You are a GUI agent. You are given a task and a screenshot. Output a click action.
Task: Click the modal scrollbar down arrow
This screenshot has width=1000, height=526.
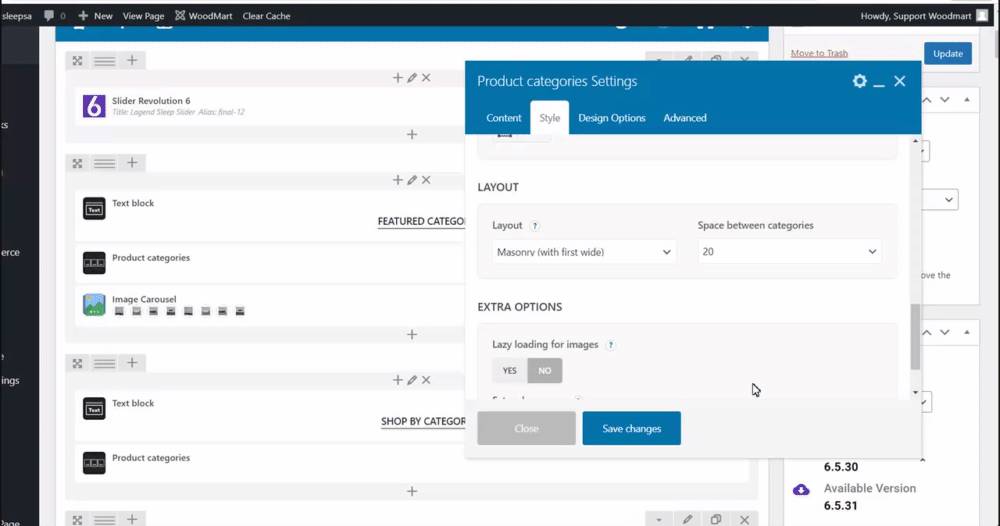[916, 393]
